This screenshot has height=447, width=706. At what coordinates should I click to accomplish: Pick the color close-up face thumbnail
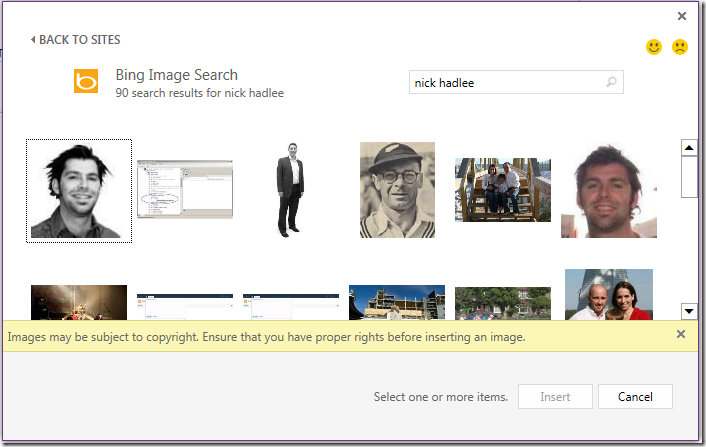(609, 192)
